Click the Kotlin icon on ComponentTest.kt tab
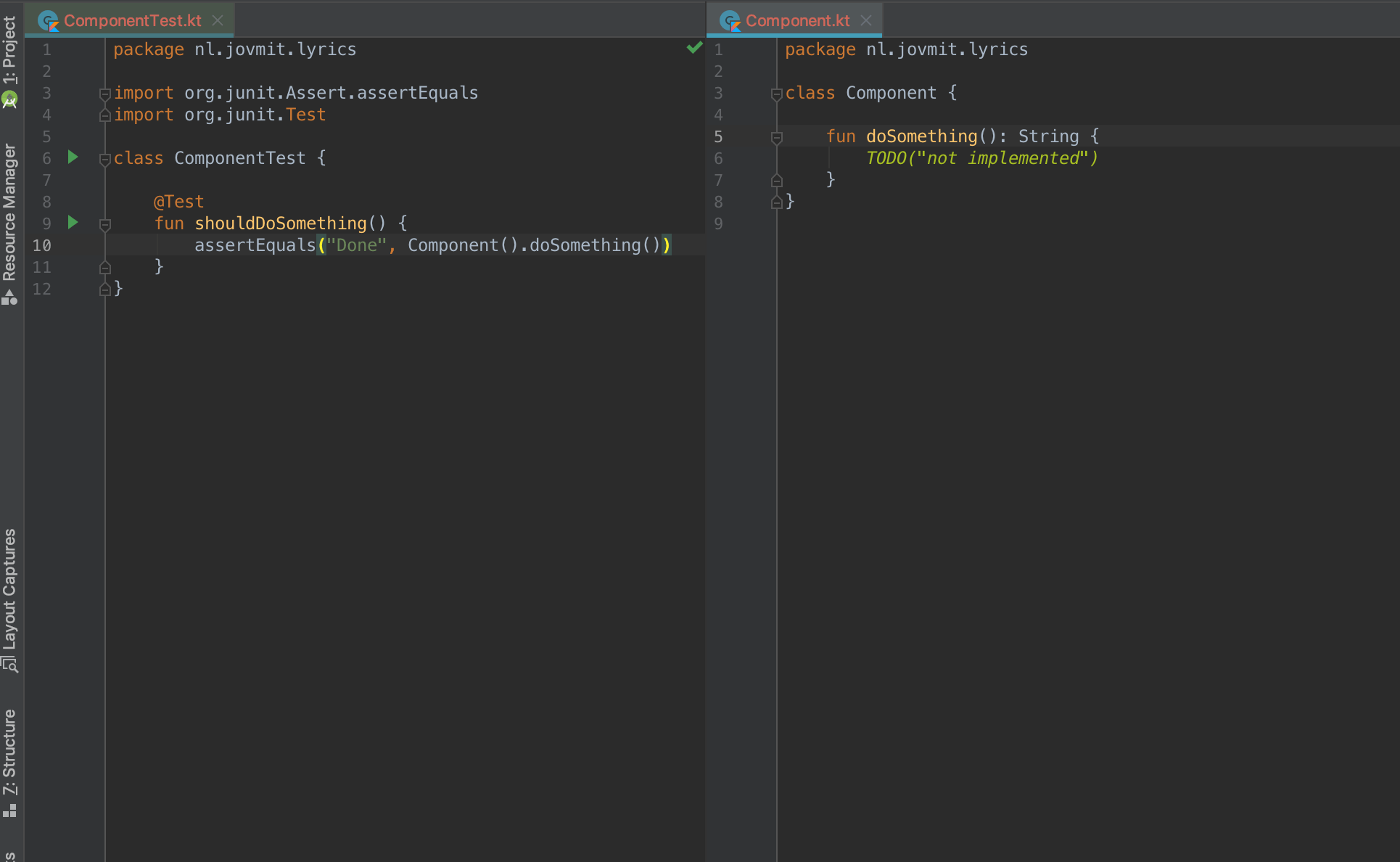Screen dimensions: 1400x862 pyautogui.click(x=49, y=20)
